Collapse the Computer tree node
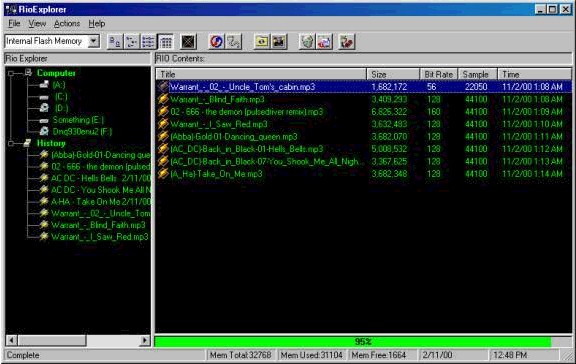 tap(11, 73)
